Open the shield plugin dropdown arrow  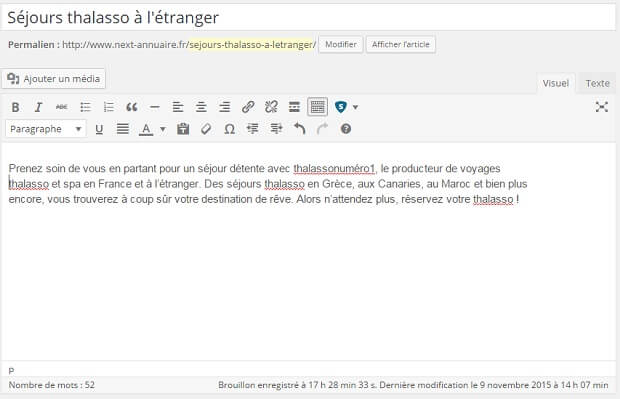(355, 107)
